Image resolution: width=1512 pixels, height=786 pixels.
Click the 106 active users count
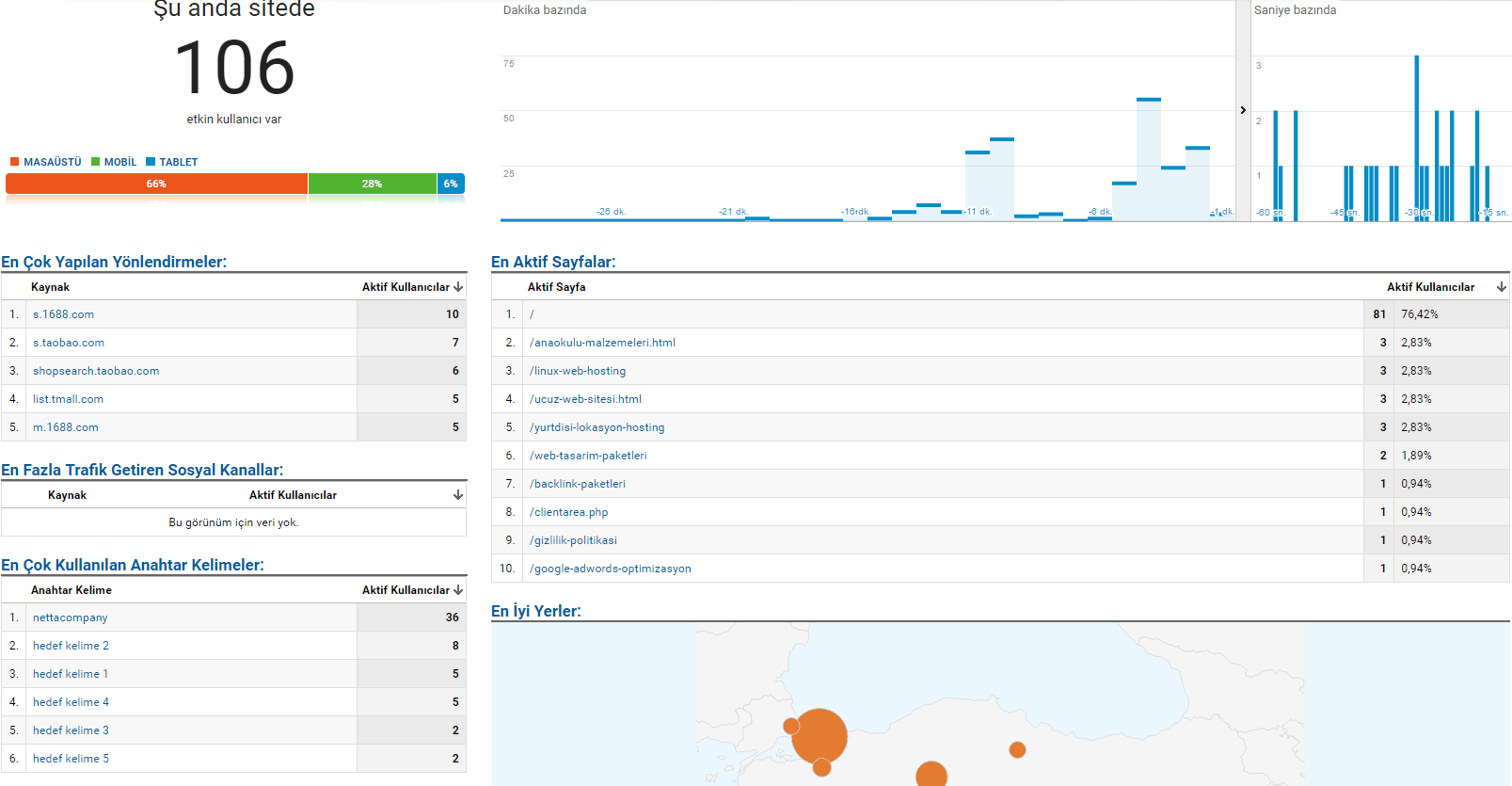click(x=234, y=69)
